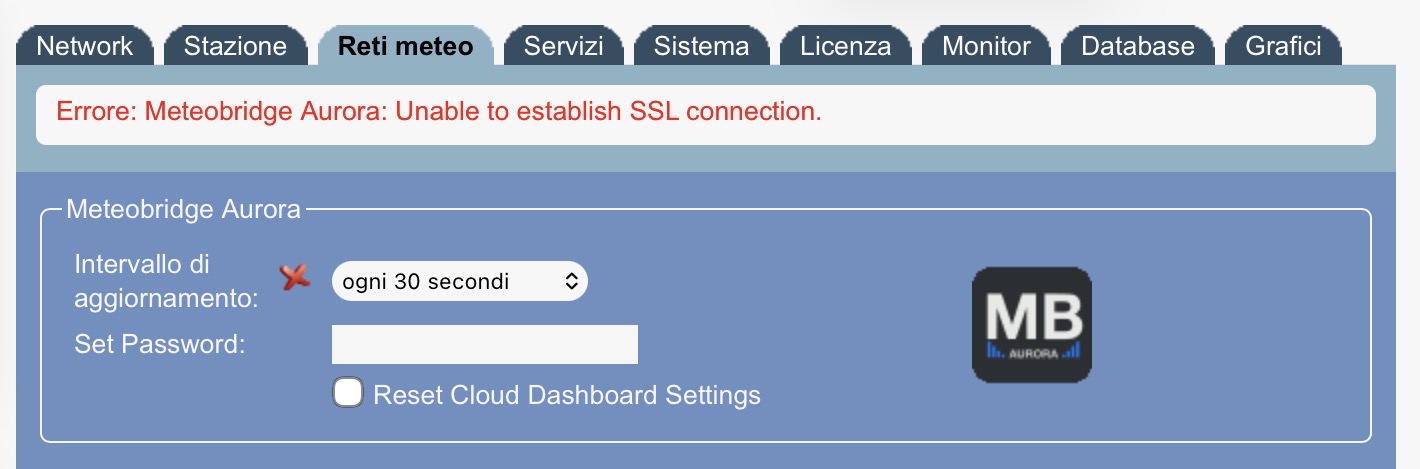Viewport: 1420px width, 469px height.
Task: Click the Meteobridge Aurora section title
Action: coord(183,210)
